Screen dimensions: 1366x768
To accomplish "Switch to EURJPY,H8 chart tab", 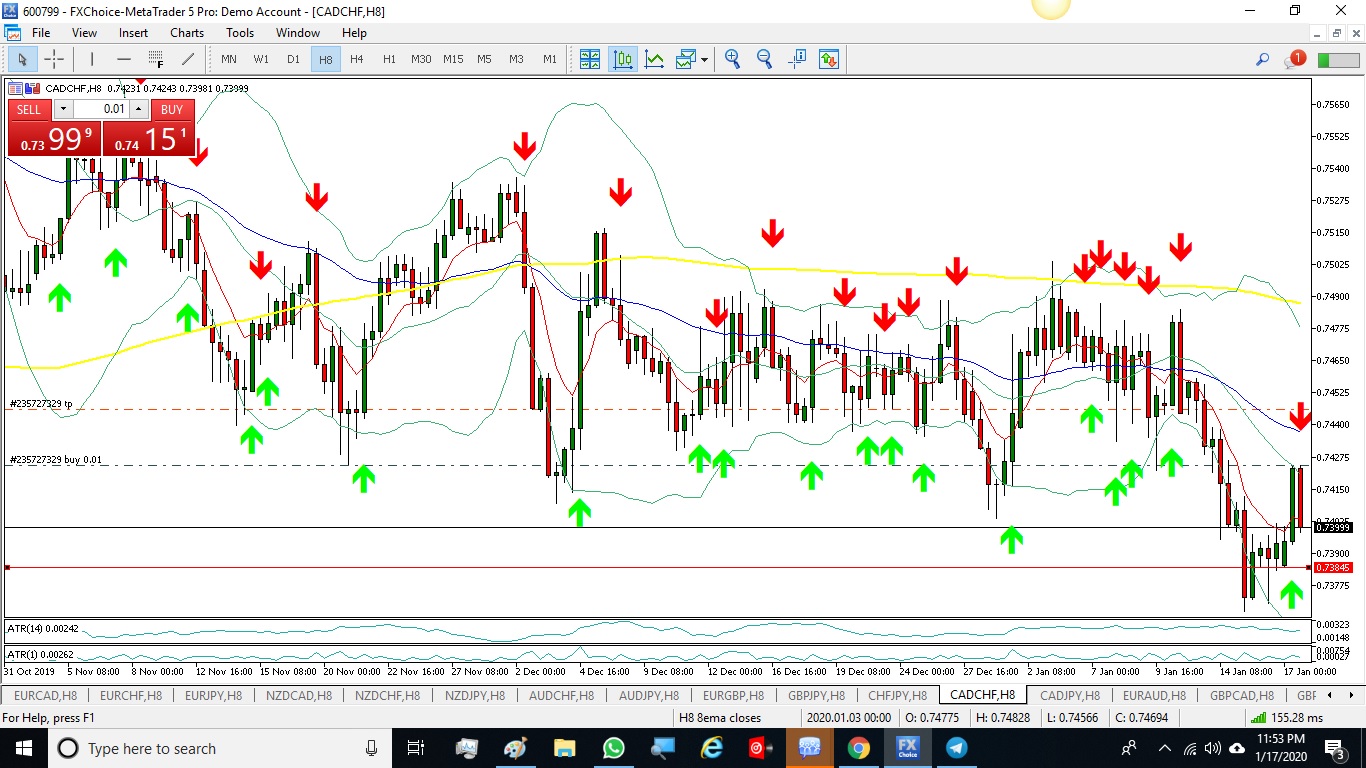I will [x=213, y=695].
